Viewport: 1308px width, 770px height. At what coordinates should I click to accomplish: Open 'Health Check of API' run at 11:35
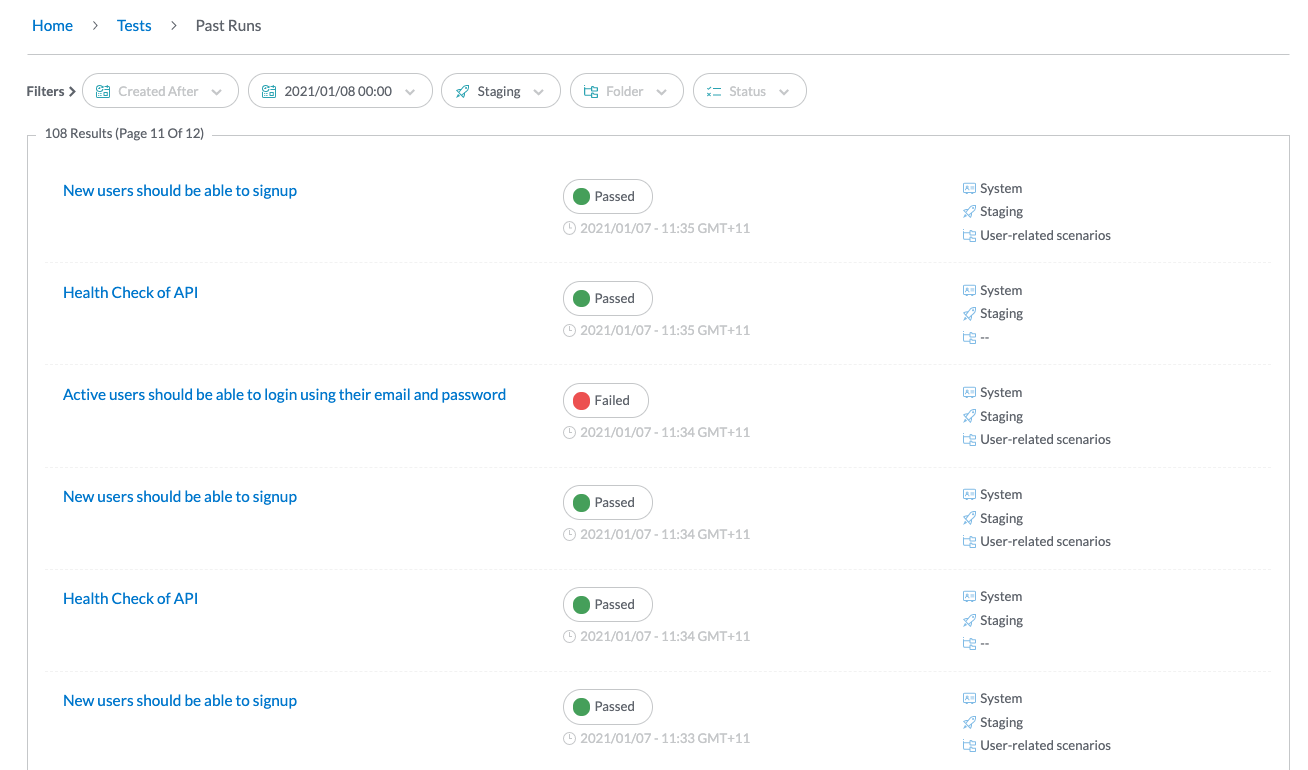(131, 292)
